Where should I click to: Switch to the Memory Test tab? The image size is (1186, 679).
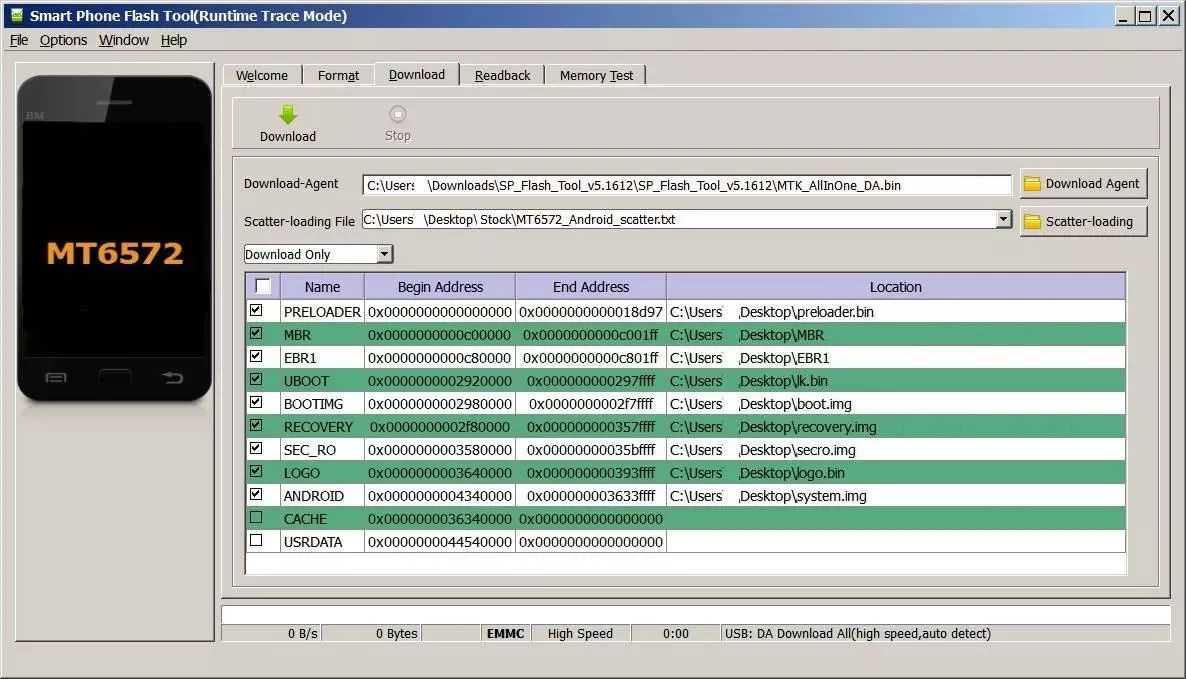(596, 75)
